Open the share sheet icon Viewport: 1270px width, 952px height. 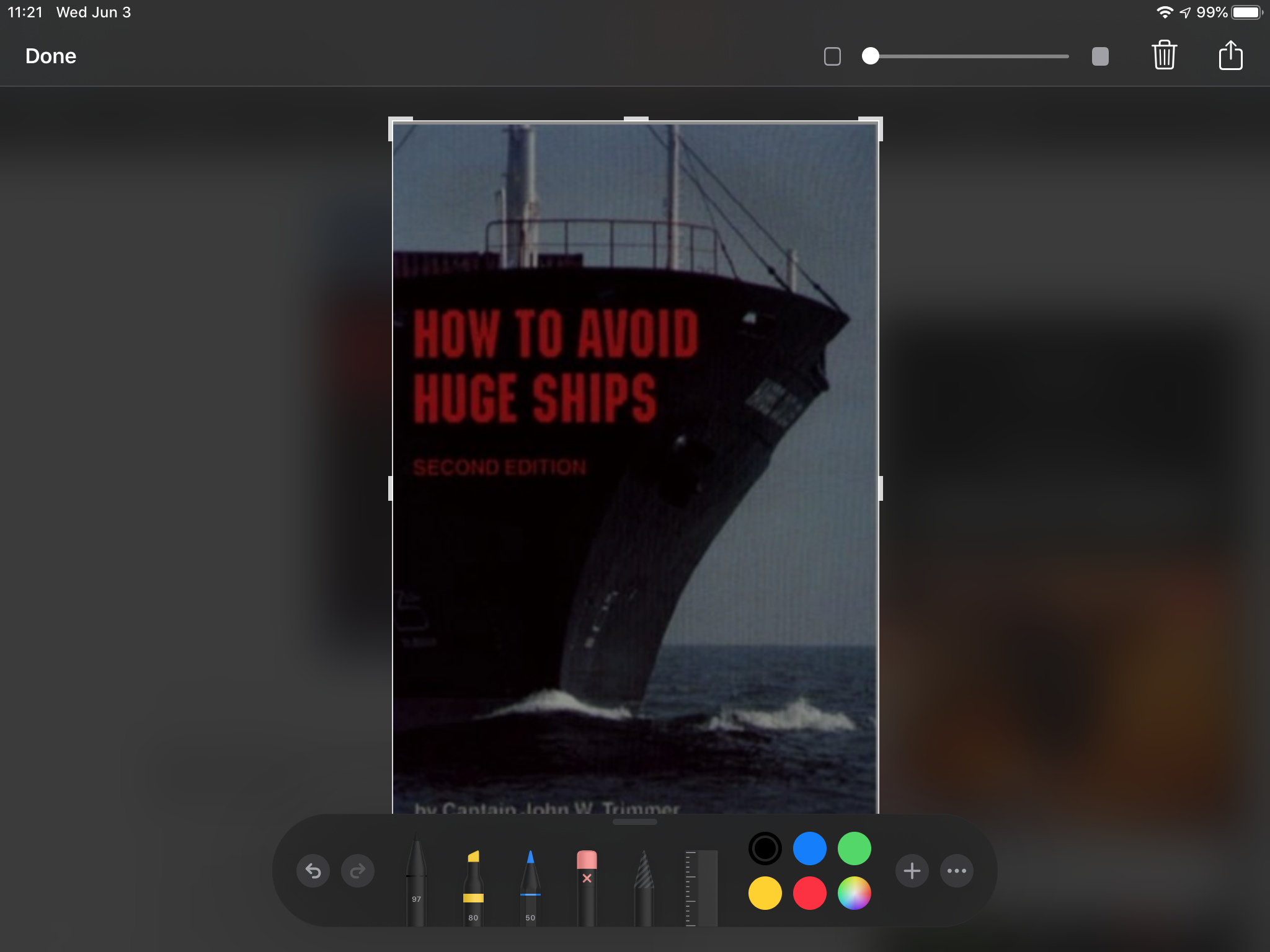pos(1230,55)
